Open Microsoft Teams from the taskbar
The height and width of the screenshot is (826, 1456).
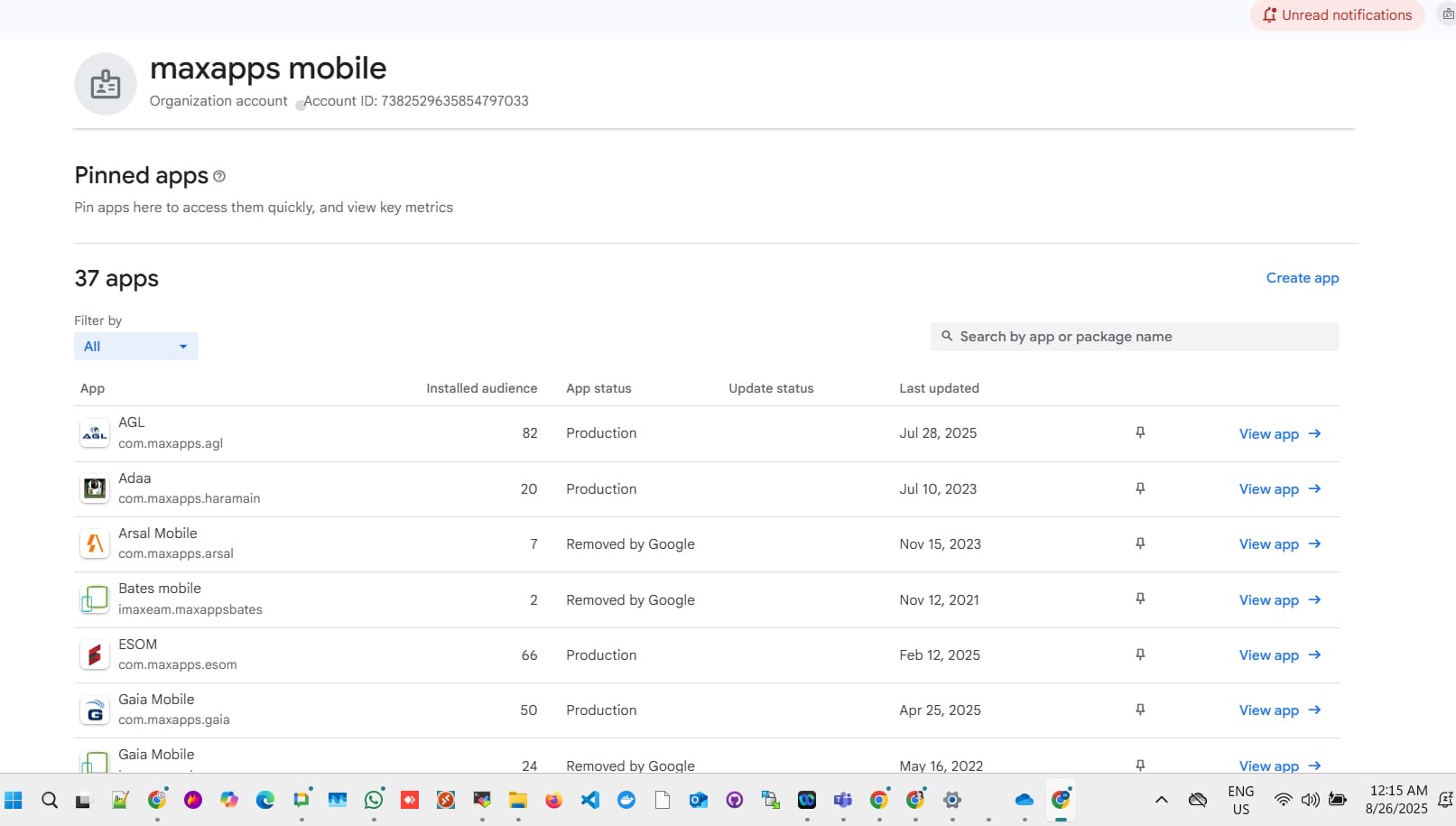coord(843,800)
